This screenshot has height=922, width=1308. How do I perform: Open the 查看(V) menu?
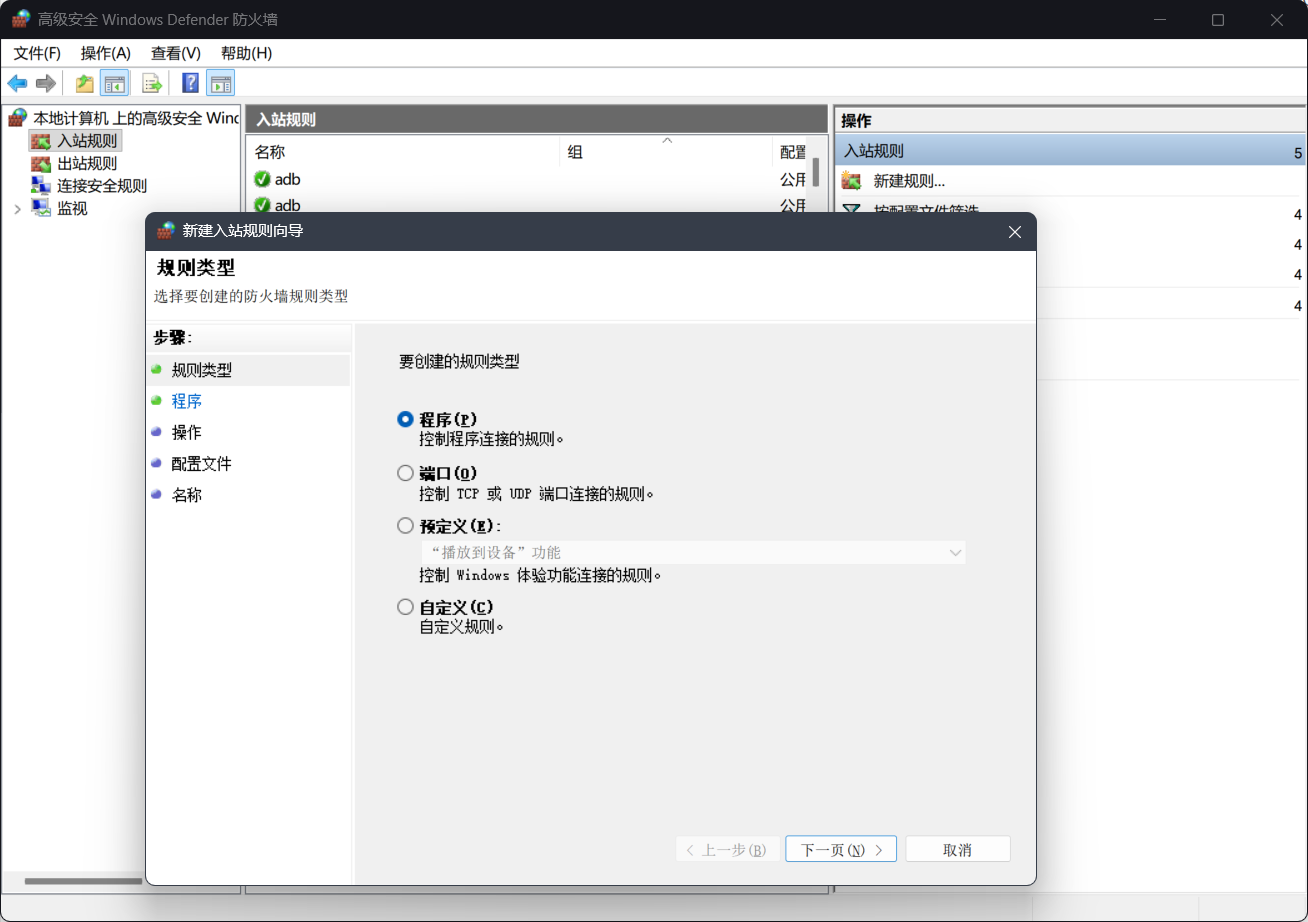pos(176,53)
